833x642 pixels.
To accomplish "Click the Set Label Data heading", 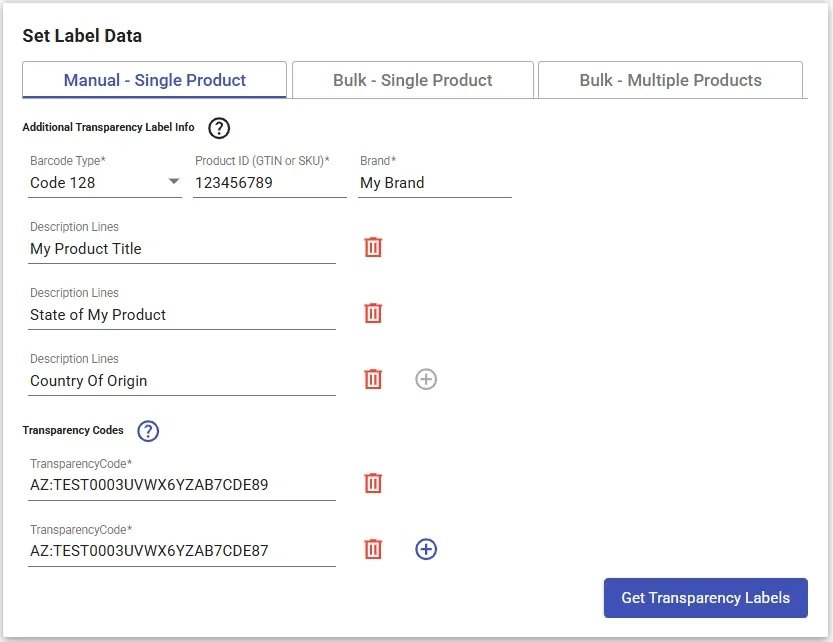I will 82,36.
